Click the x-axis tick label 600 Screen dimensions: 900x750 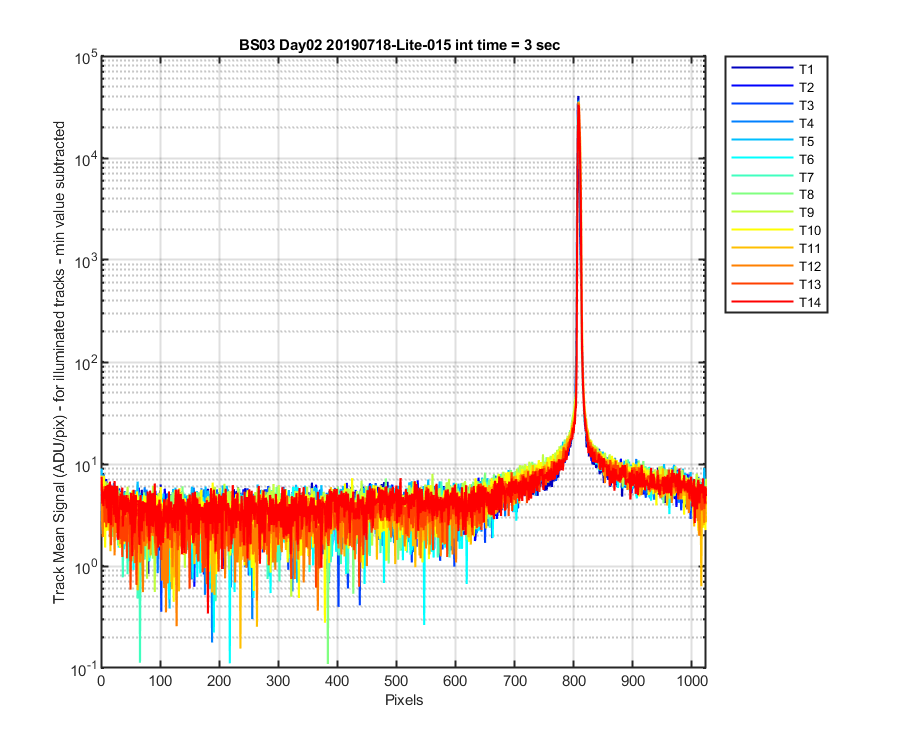[x=456, y=681]
